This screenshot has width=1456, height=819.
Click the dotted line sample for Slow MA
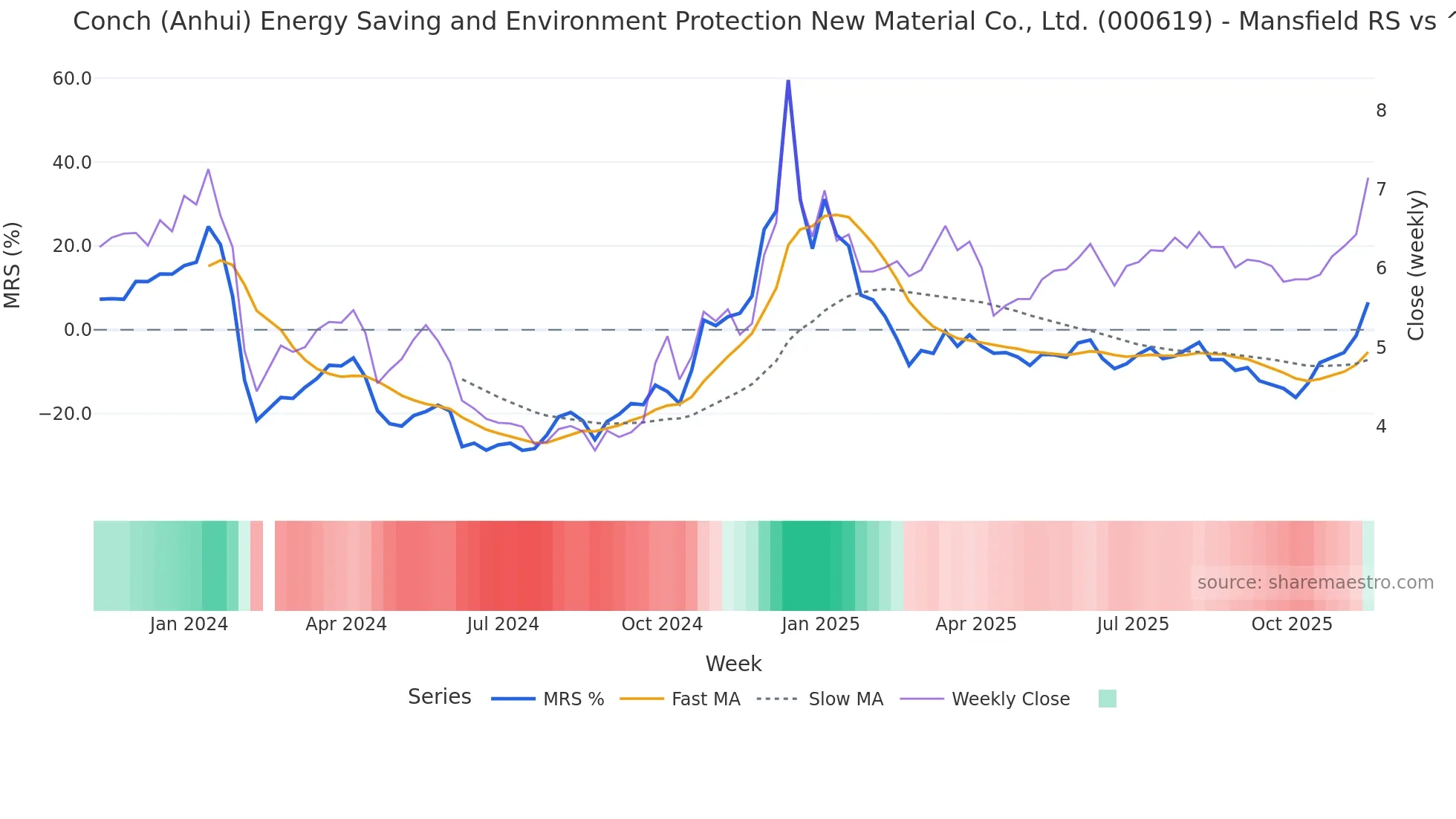777,699
